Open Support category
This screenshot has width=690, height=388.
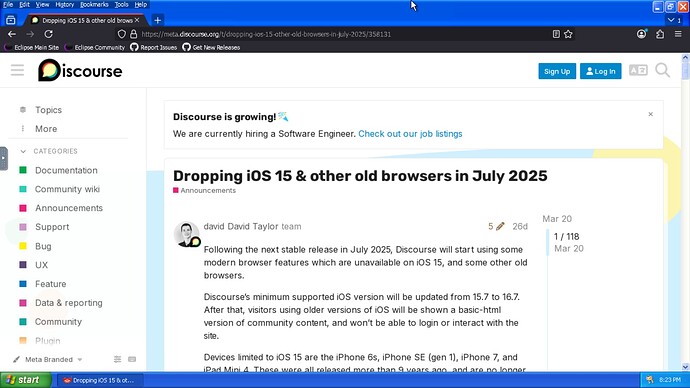pos(52,227)
